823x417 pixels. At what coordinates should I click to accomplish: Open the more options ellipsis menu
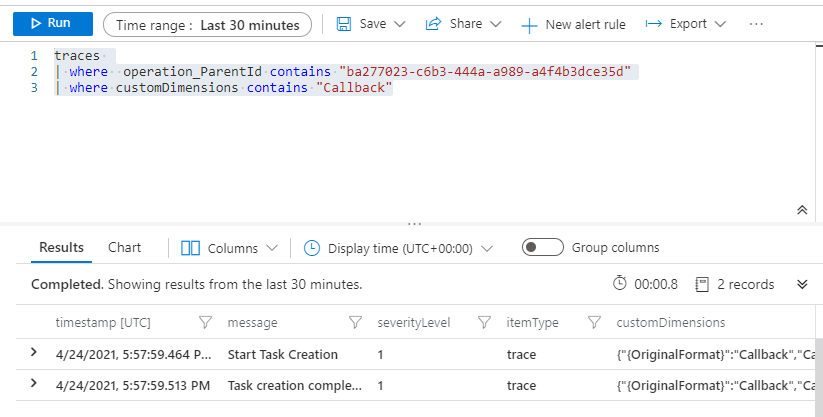pos(757,24)
